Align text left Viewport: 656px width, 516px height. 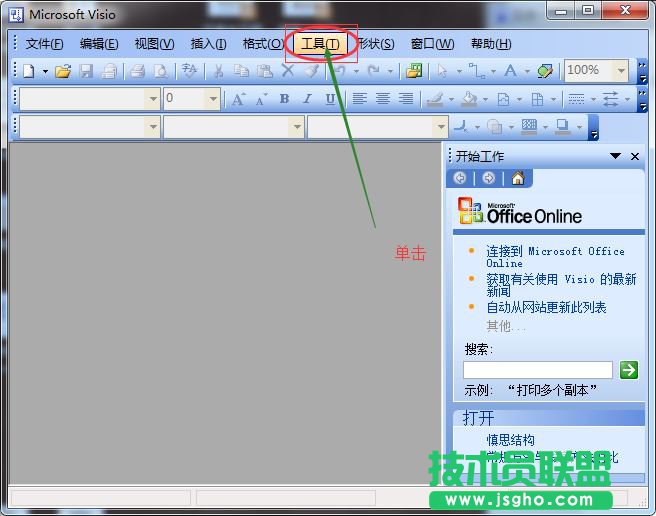tap(359, 99)
